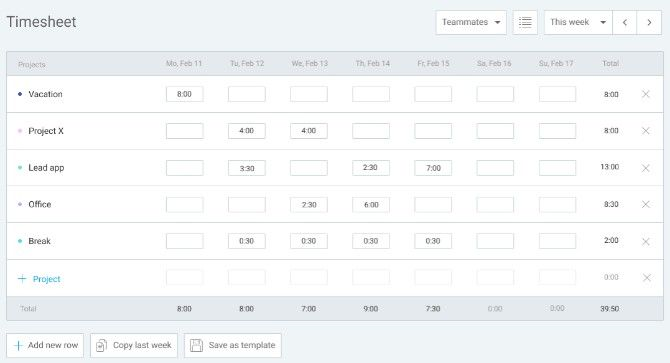Screen dimensions: 670x363
Task: Click the Add new row button
Action: [45, 345]
